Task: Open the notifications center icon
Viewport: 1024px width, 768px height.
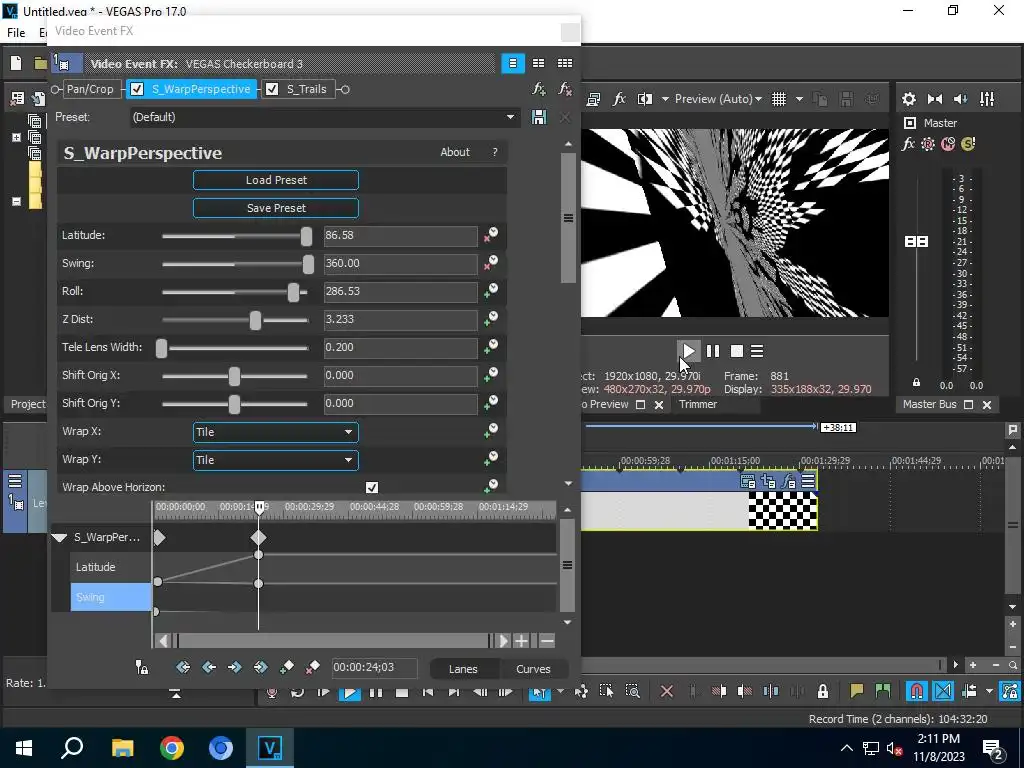Action: pos(992,748)
